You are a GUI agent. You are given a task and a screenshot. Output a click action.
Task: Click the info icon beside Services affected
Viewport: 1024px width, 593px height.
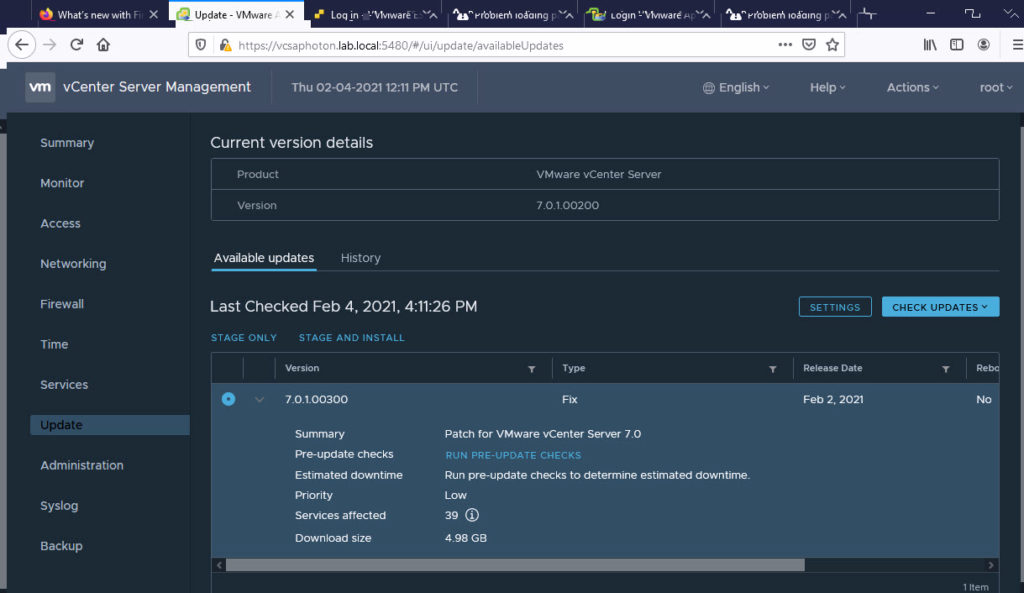471,515
